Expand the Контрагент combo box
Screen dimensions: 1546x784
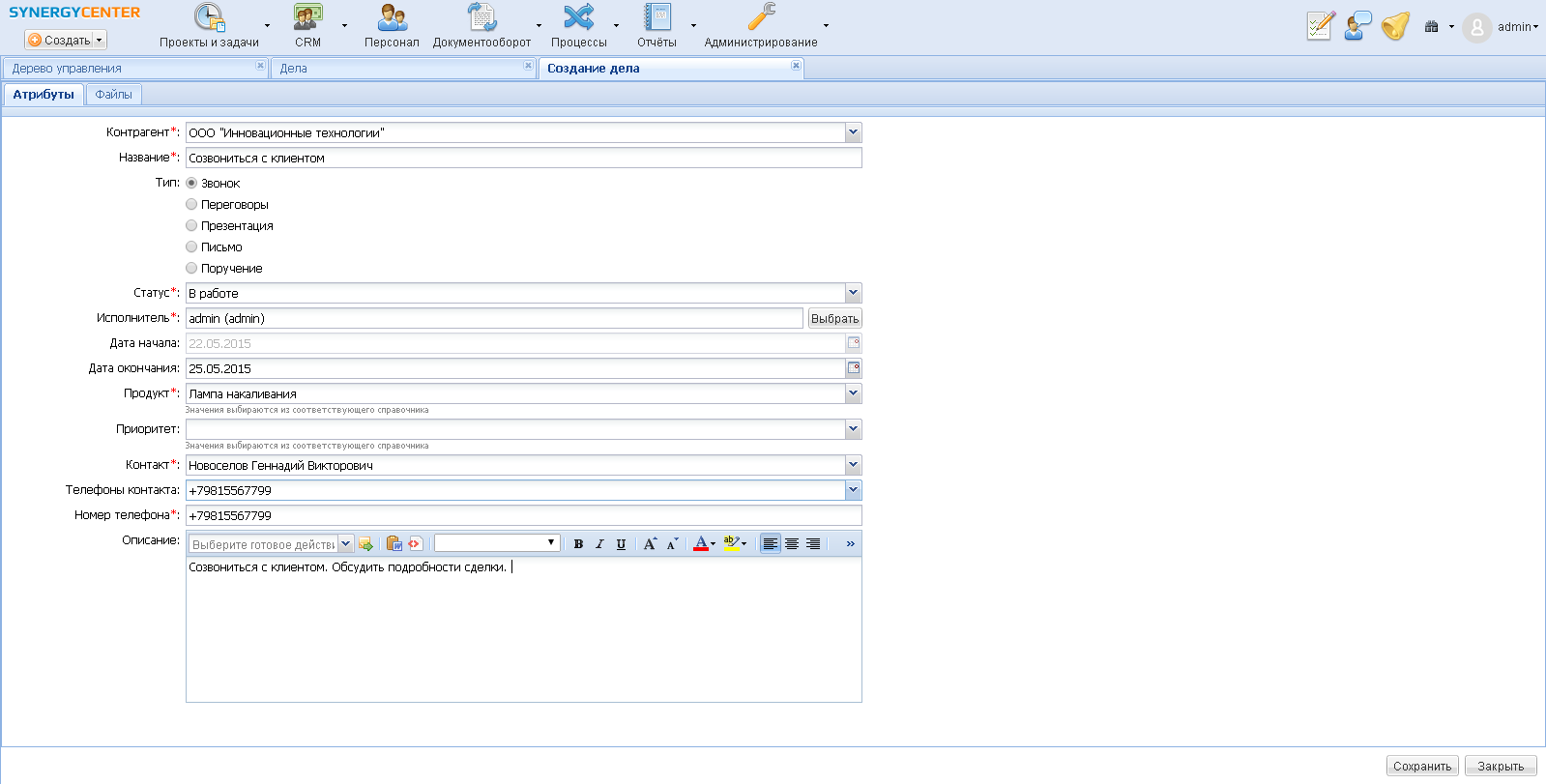[853, 132]
